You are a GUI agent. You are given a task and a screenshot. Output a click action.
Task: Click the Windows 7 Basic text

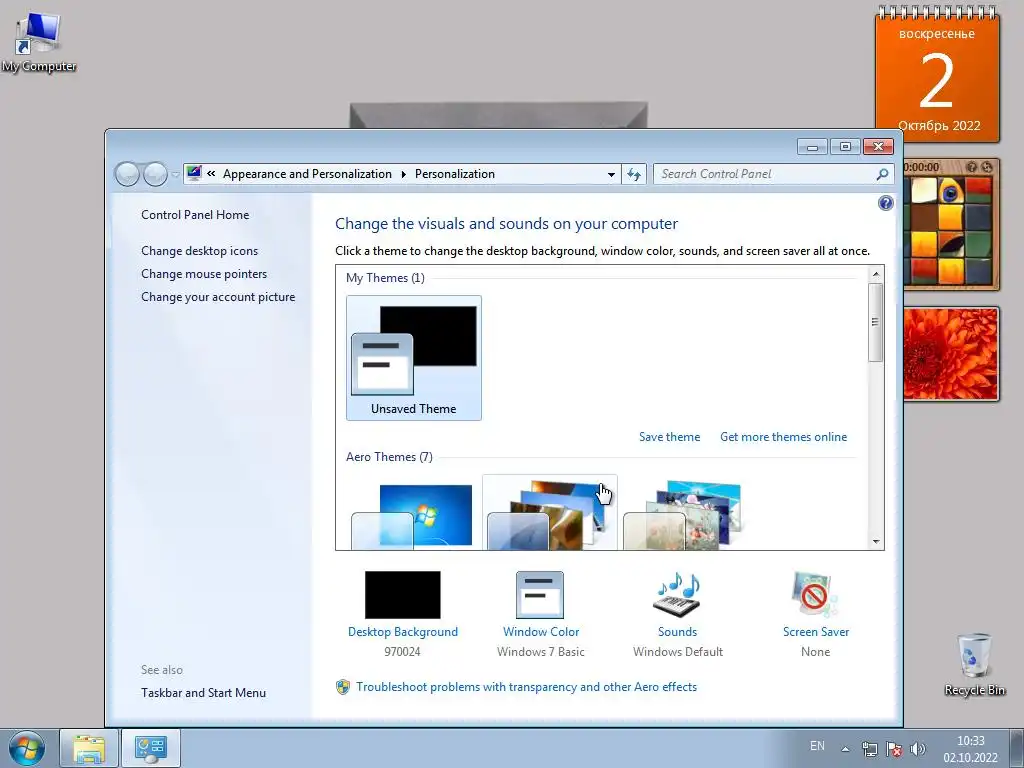point(541,652)
